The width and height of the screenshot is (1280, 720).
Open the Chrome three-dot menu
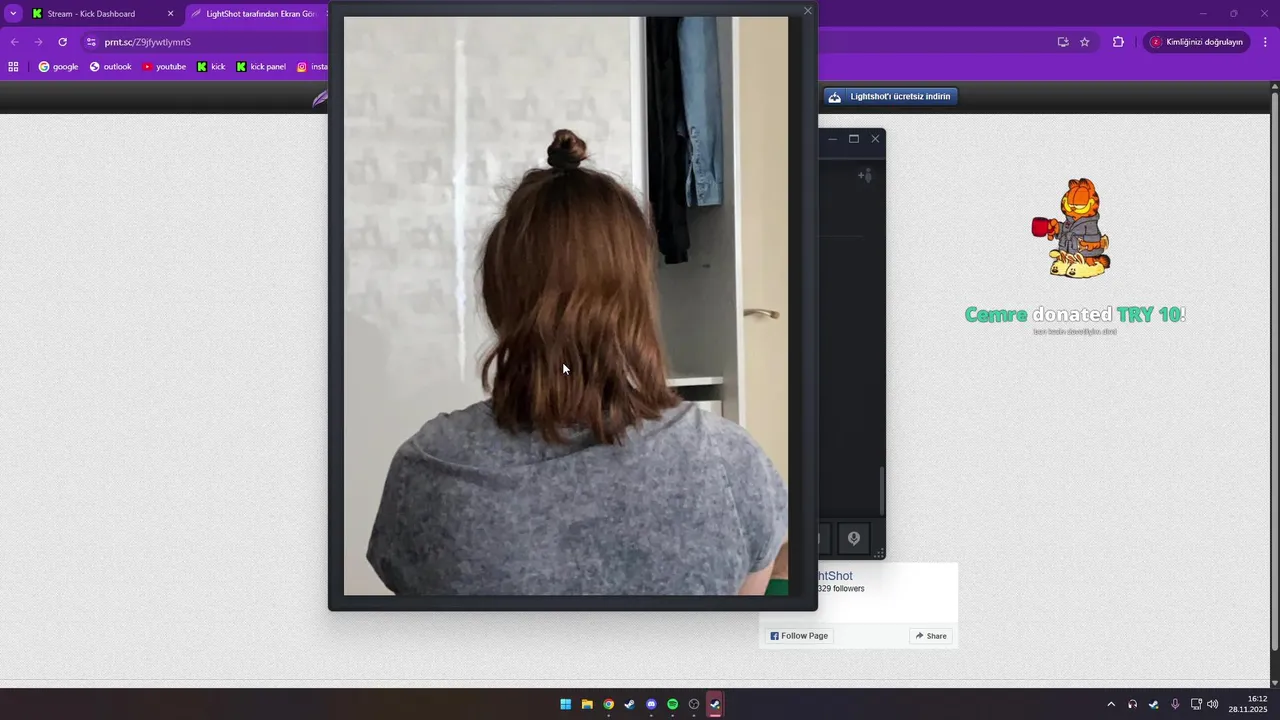(x=1266, y=42)
